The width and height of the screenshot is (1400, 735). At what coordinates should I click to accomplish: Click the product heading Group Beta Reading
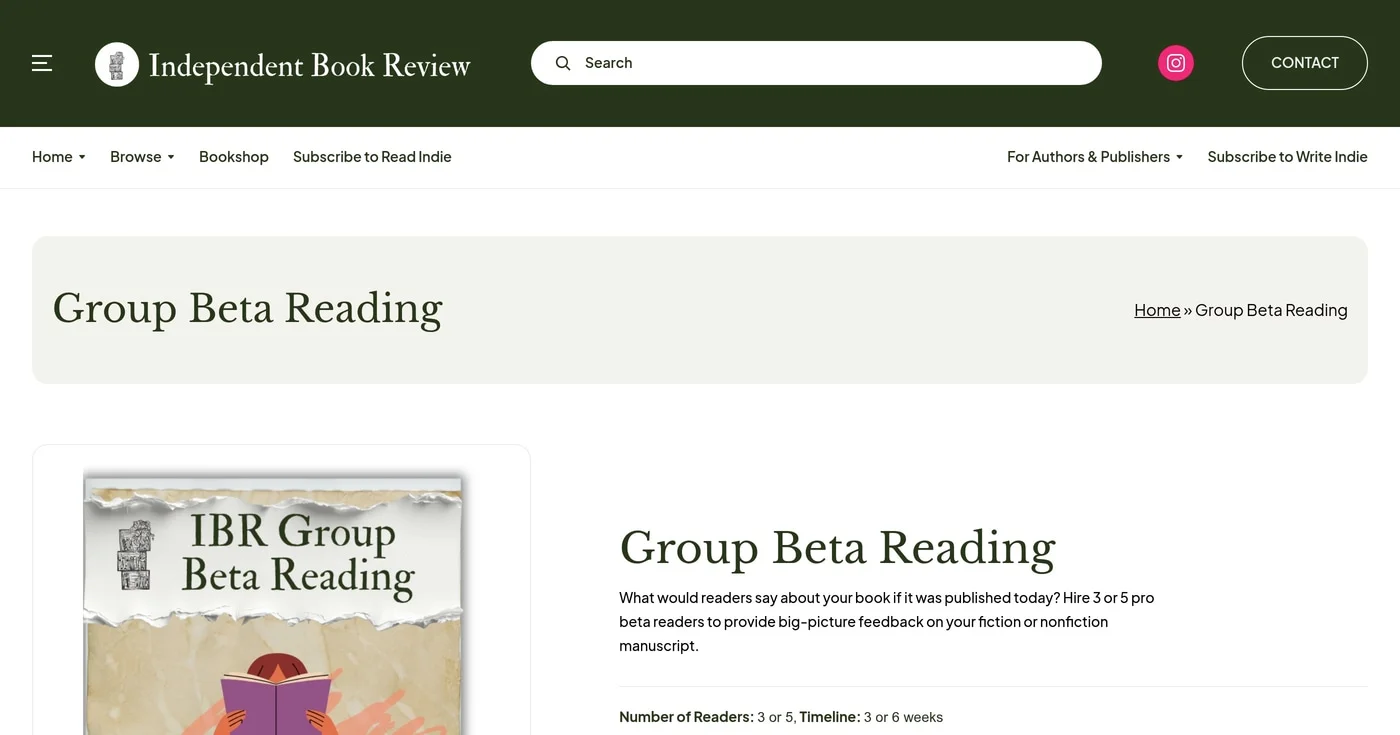coord(838,548)
